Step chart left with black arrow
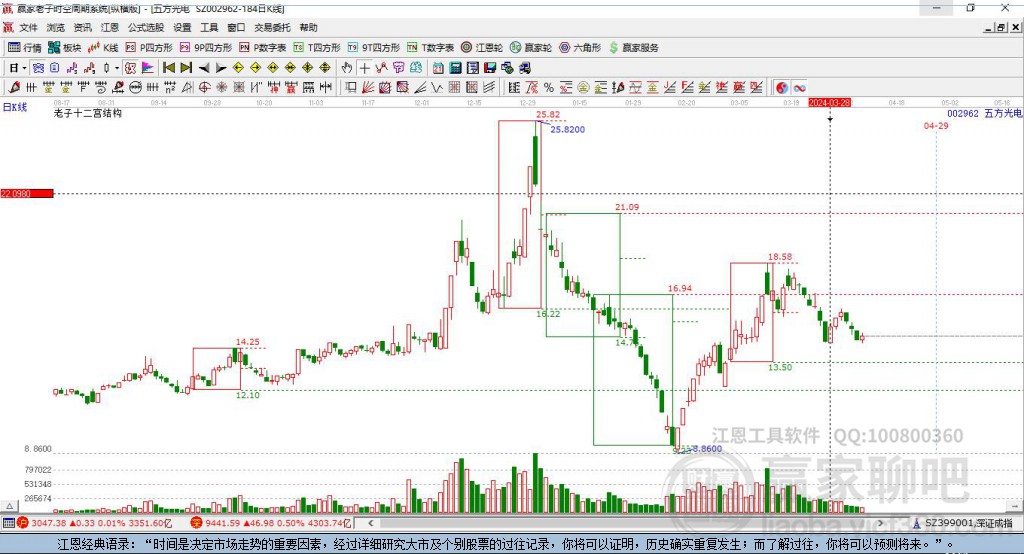This screenshot has height=554, width=1024. coord(204,68)
